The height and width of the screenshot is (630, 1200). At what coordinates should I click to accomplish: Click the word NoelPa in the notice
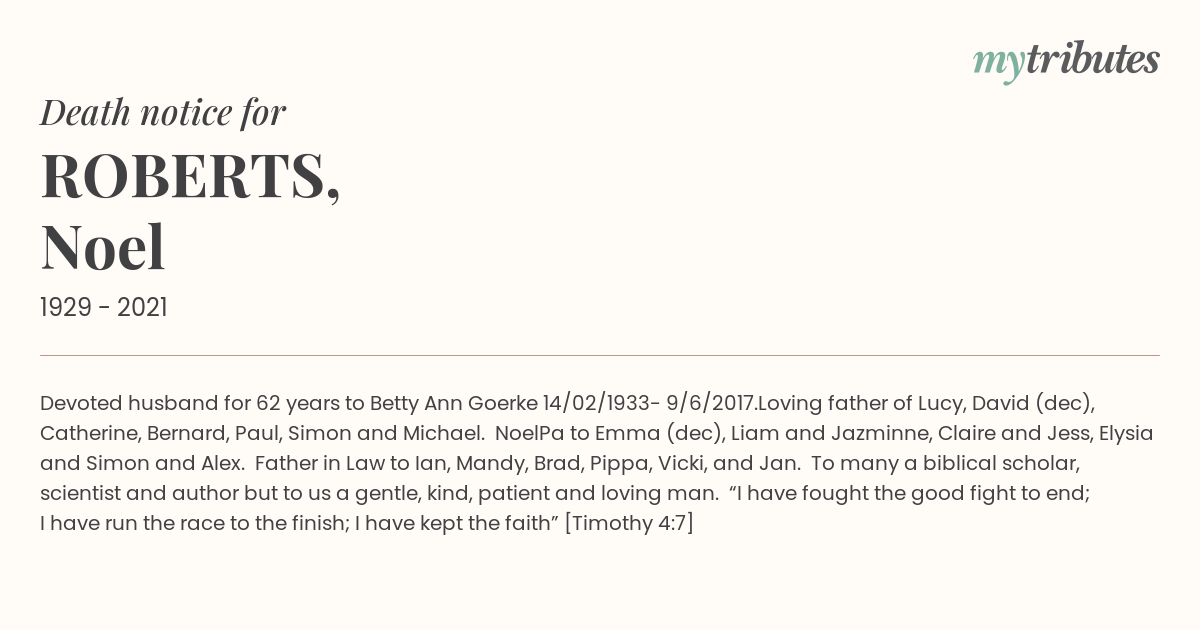tap(531, 434)
